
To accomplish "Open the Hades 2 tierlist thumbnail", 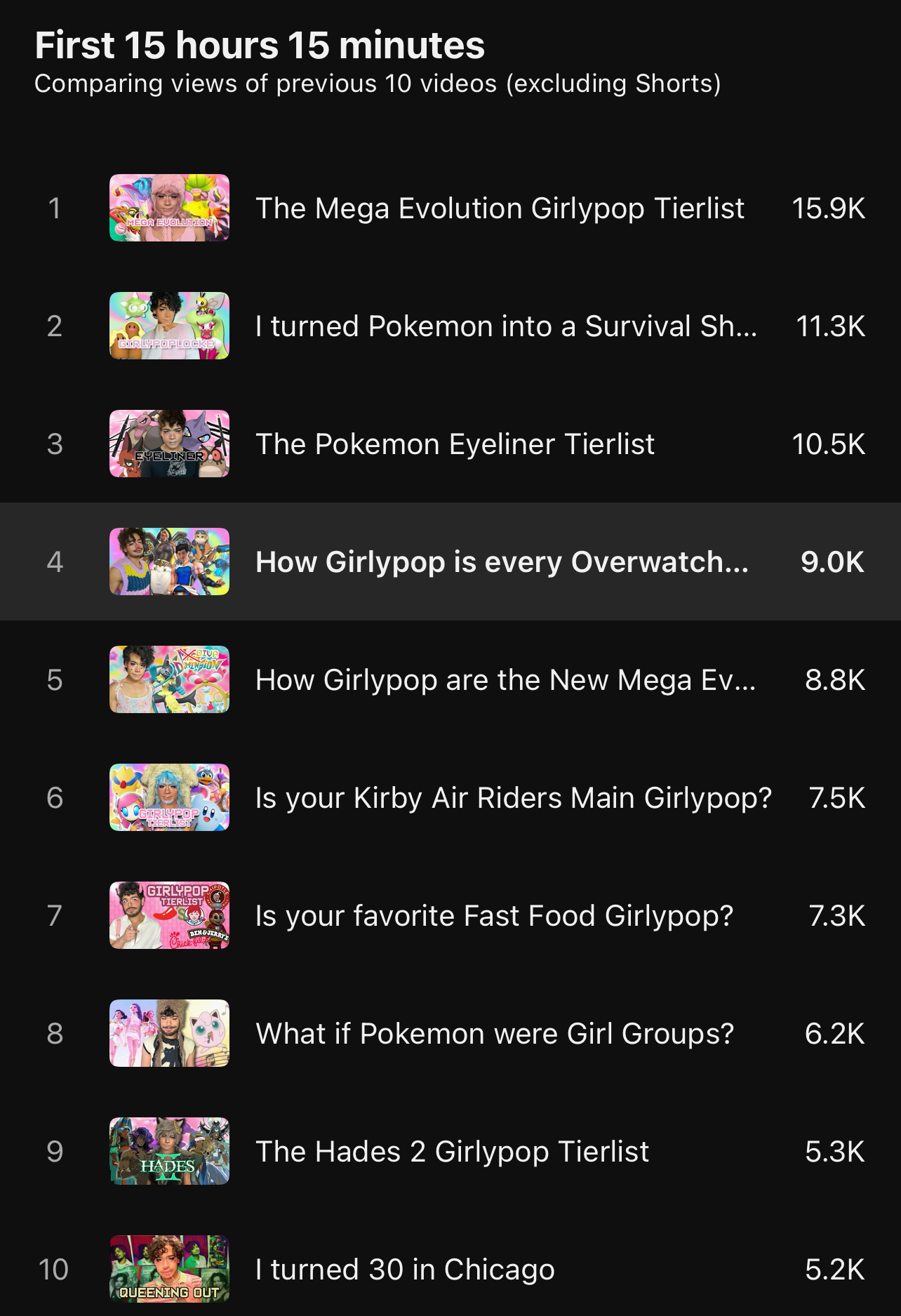I will tap(169, 1151).
